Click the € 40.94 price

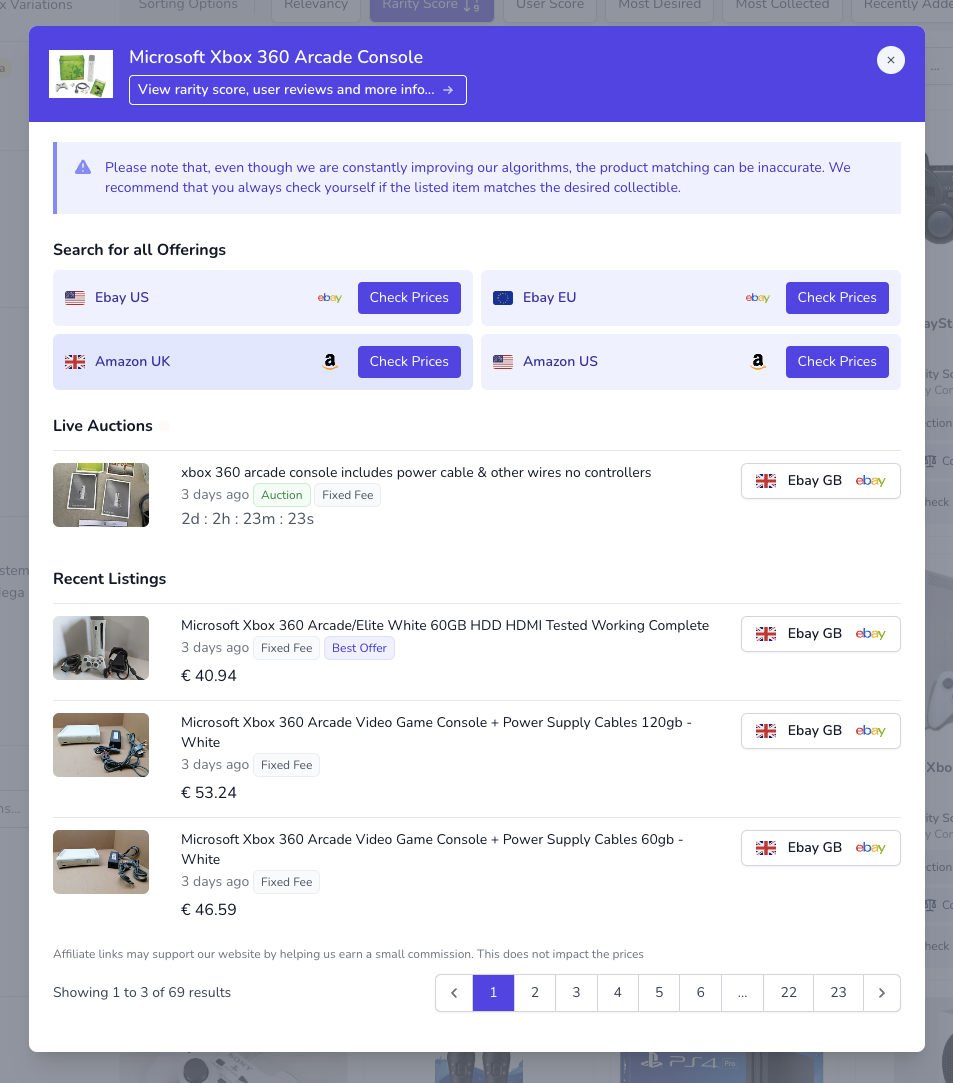click(x=209, y=675)
